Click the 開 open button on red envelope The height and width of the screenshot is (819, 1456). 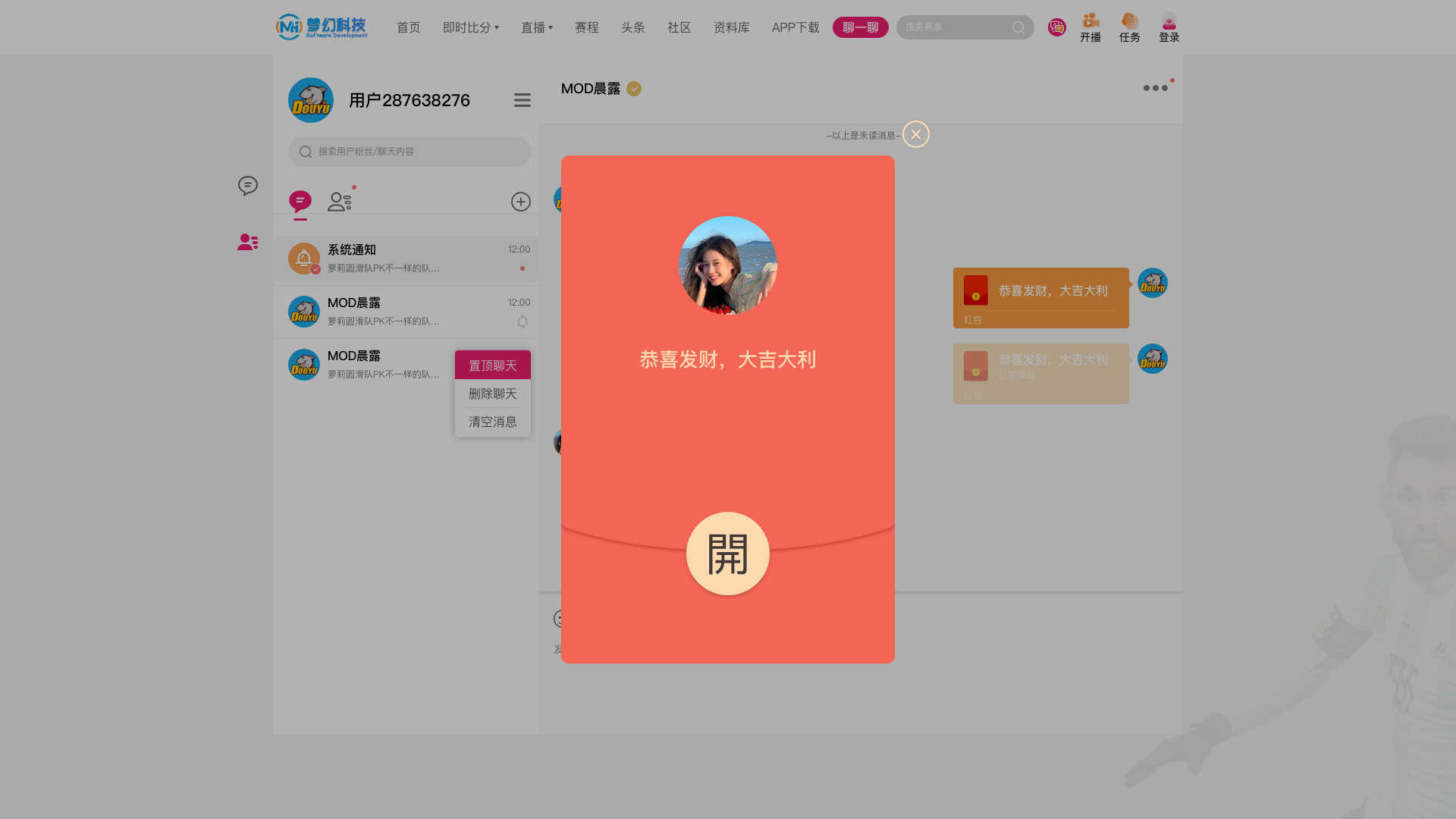tap(728, 554)
